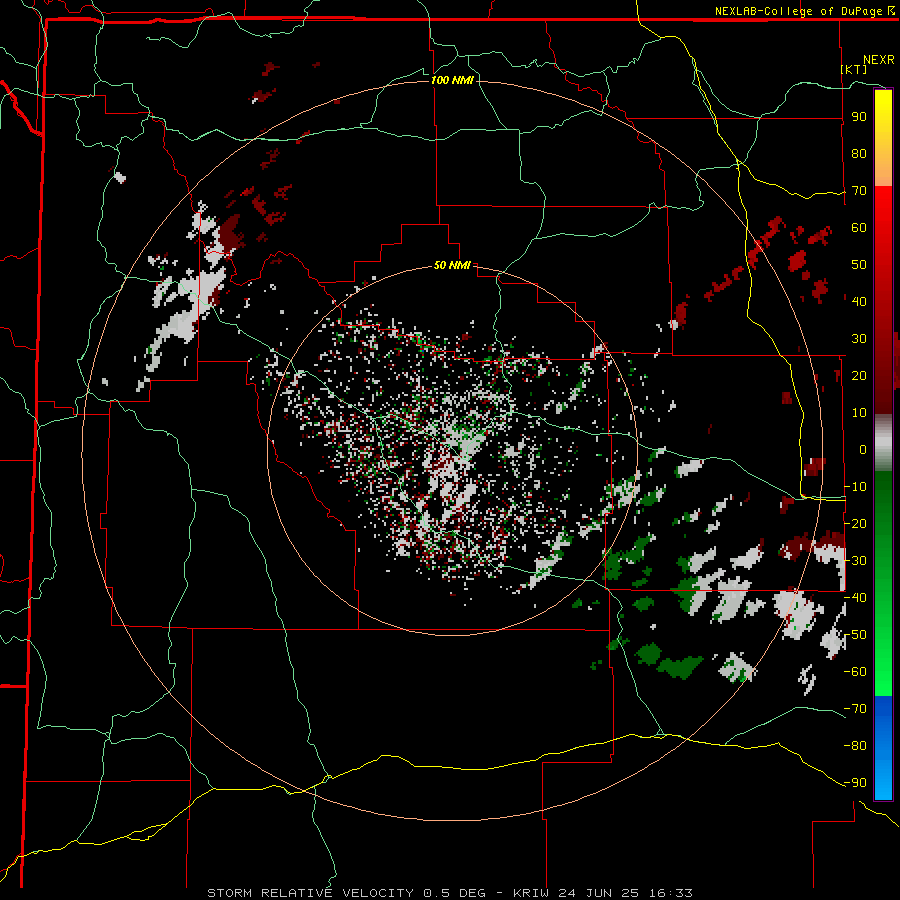
Task: Click the 0 value on velocity scale
Action: [863, 449]
